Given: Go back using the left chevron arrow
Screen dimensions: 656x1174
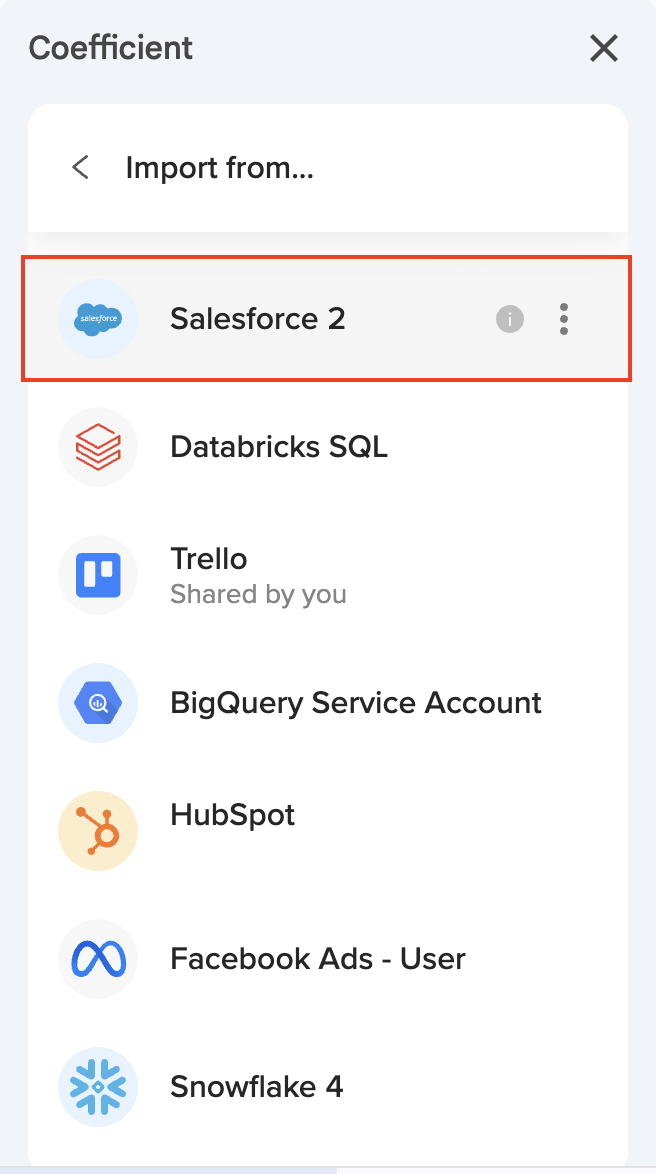Looking at the screenshot, I should 81,167.
